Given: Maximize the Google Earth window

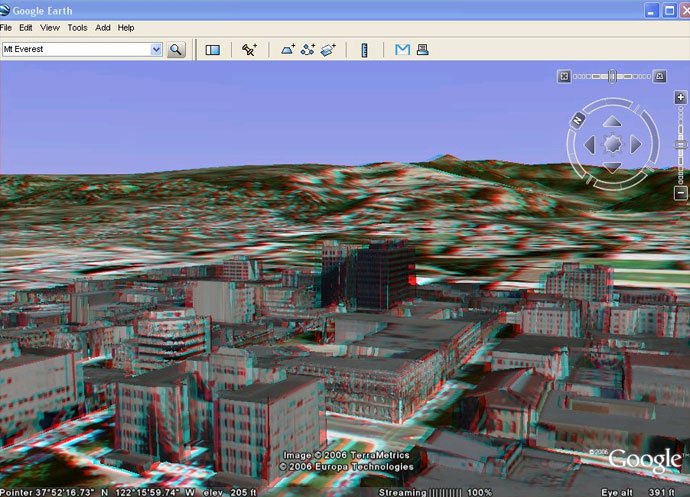Looking at the screenshot, I should [669, 11].
